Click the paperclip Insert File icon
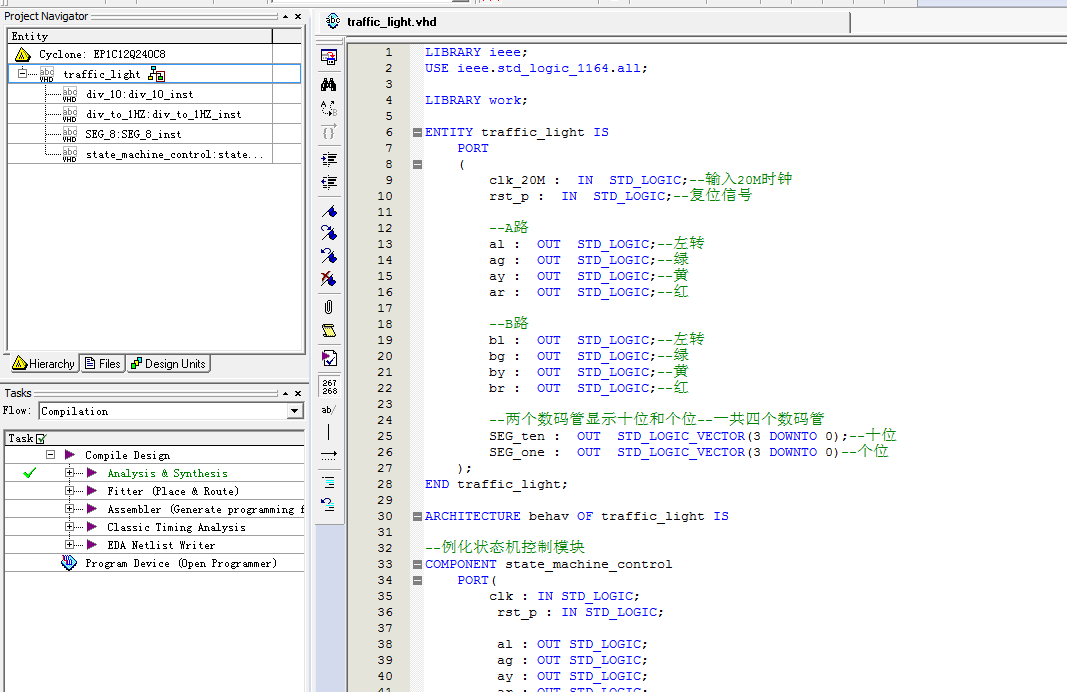 328,307
